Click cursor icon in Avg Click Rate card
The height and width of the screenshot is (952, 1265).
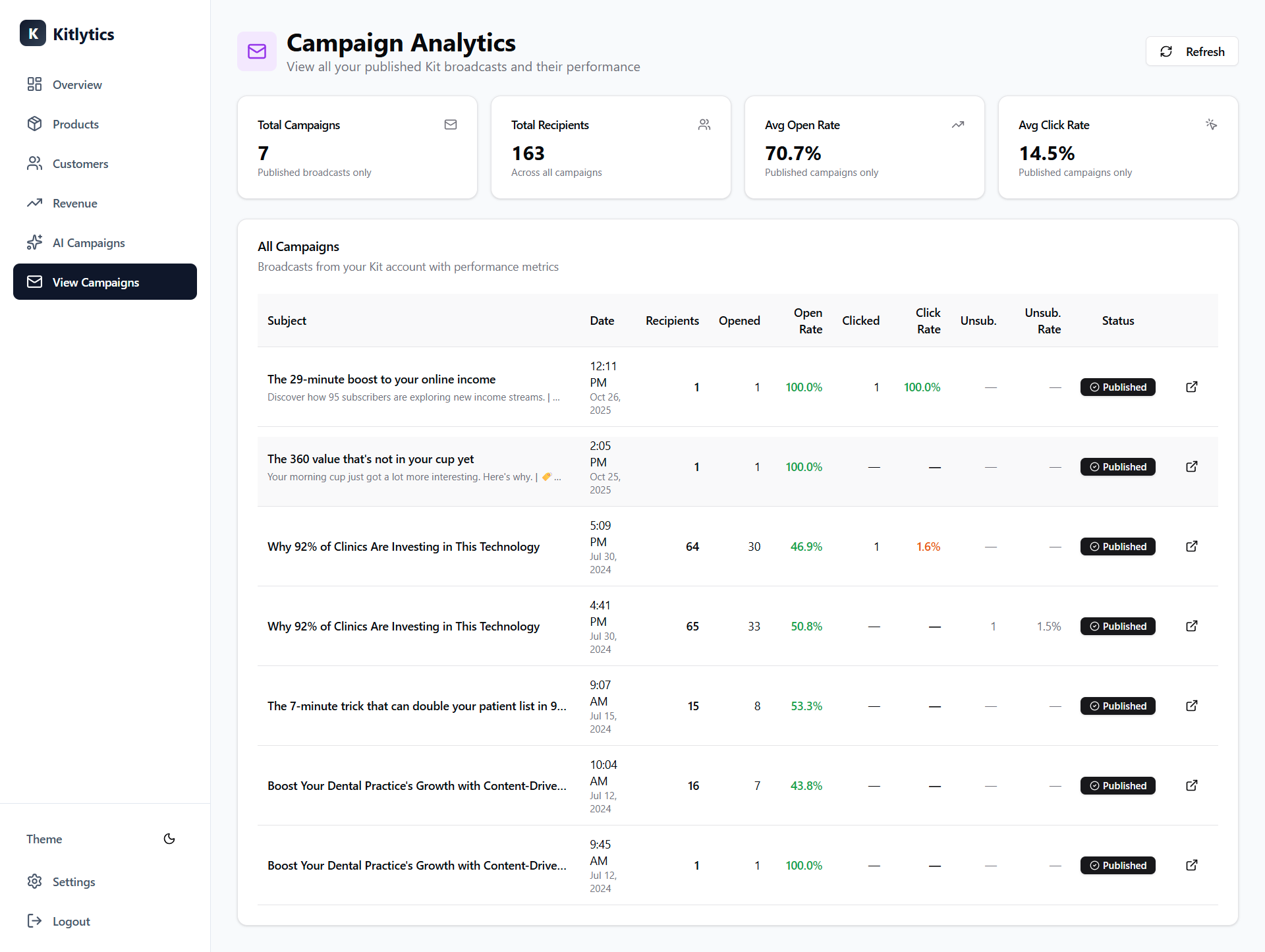coord(1211,125)
